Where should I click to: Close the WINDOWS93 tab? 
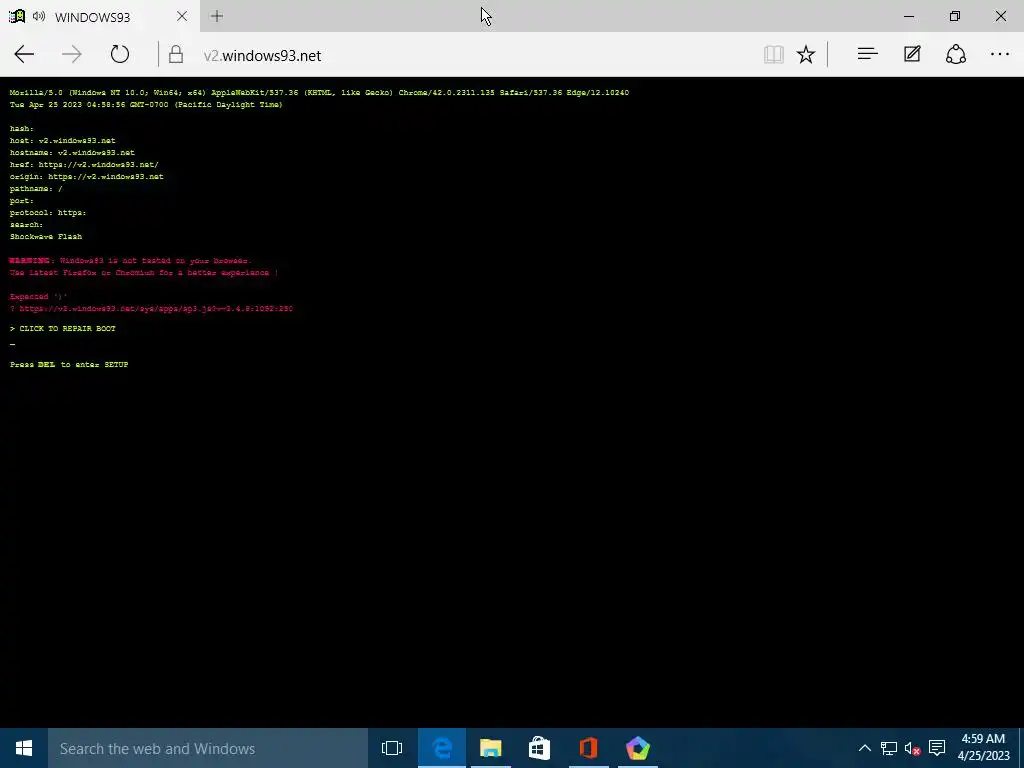182,16
